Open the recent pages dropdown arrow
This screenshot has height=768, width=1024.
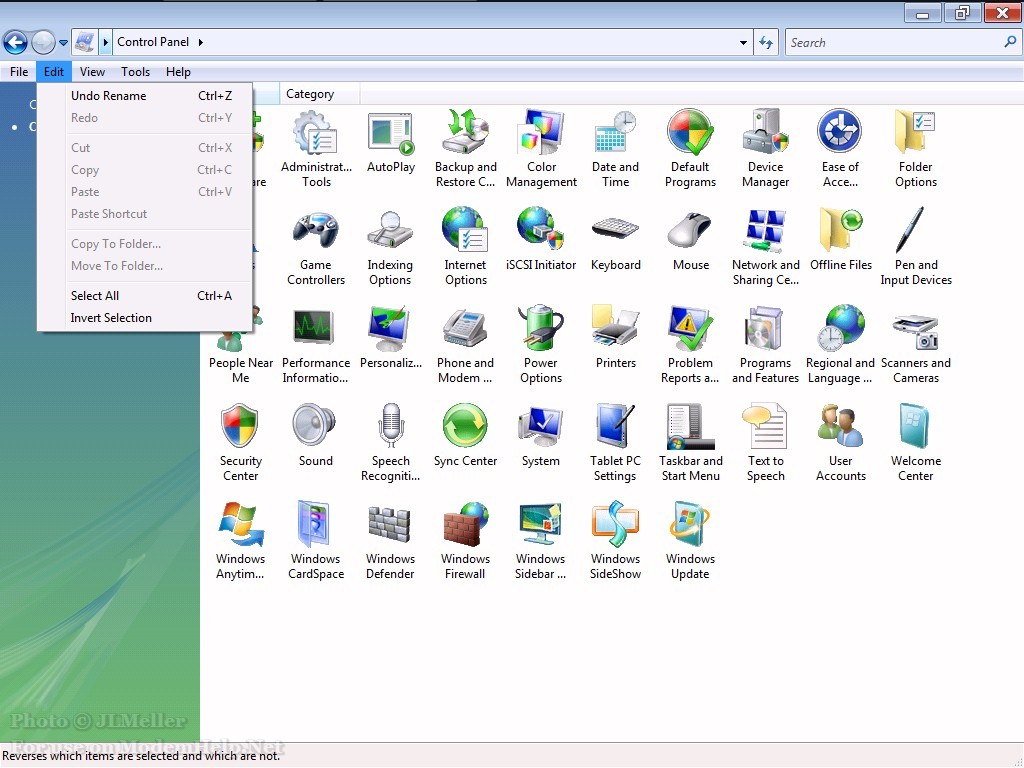[63, 43]
